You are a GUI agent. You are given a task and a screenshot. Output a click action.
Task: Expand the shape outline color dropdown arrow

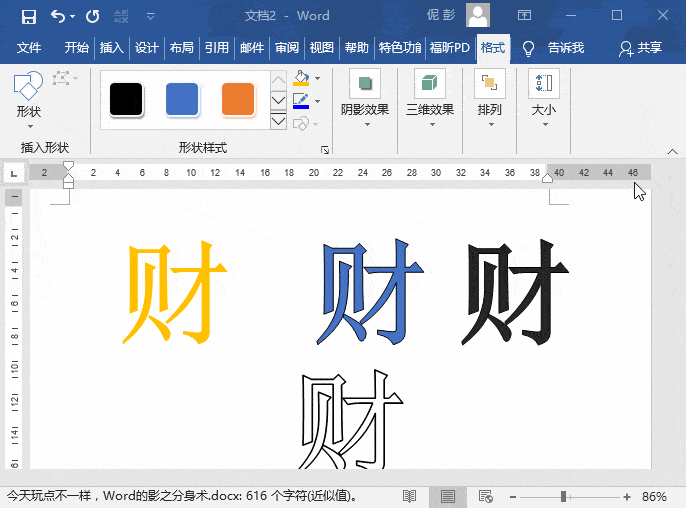(x=318, y=101)
